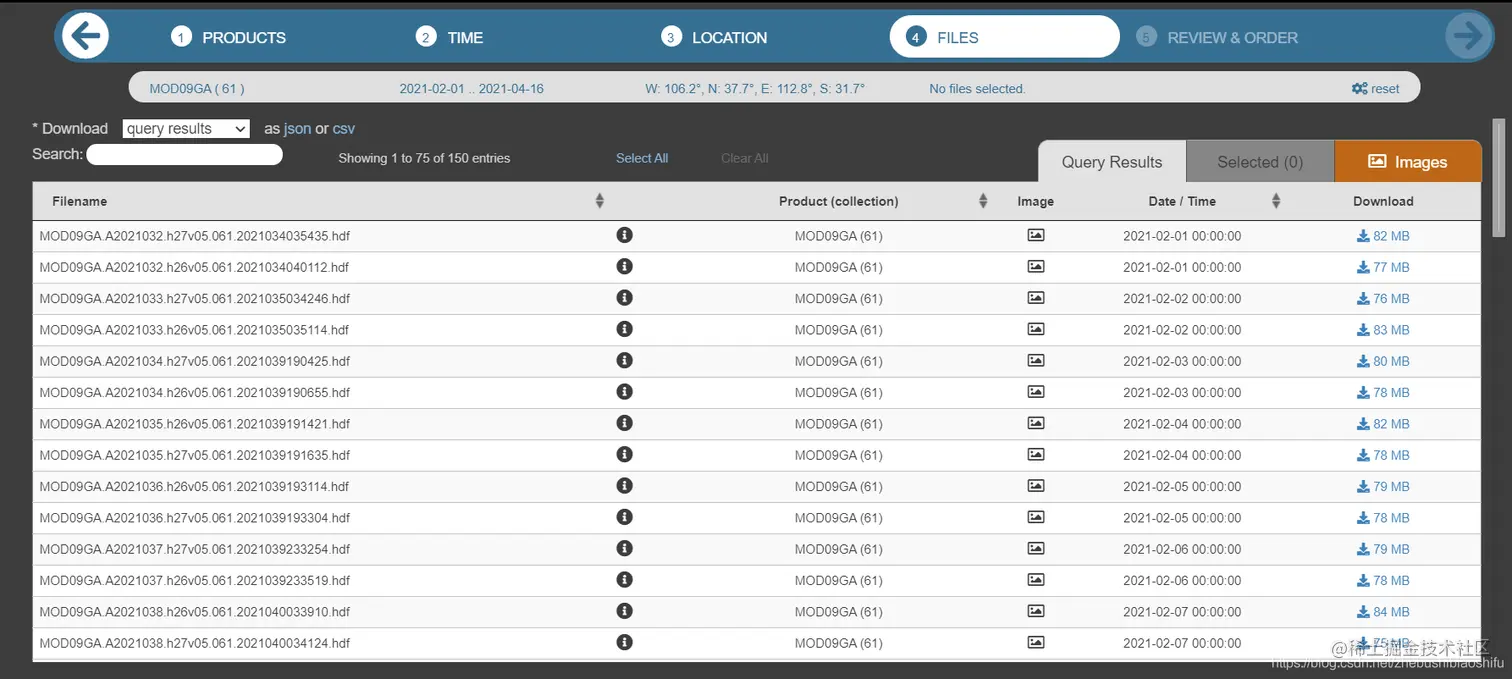
Task: View image for file ending 2021039191635.hdf
Action: click(1036, 454)
